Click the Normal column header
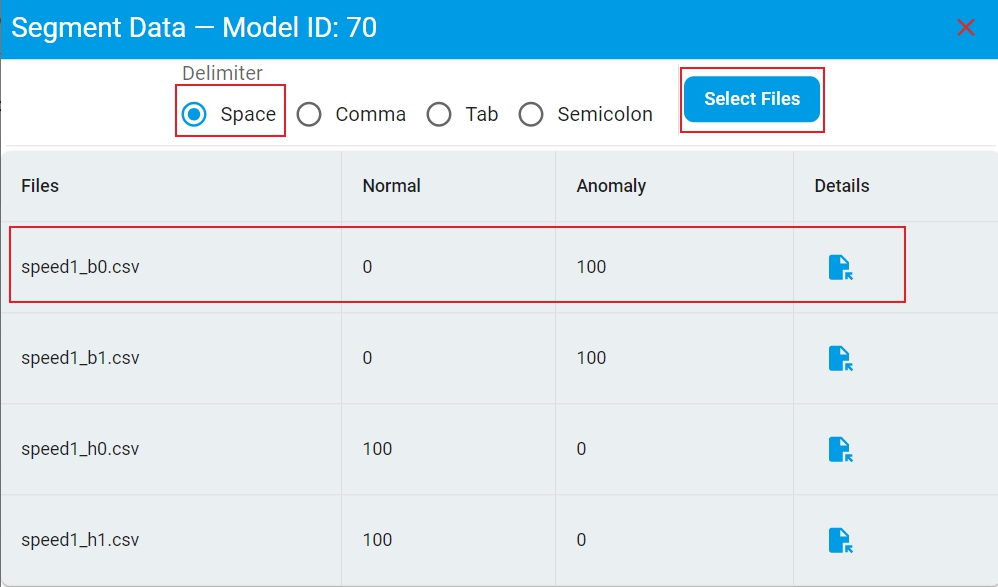 coord(391,186)
